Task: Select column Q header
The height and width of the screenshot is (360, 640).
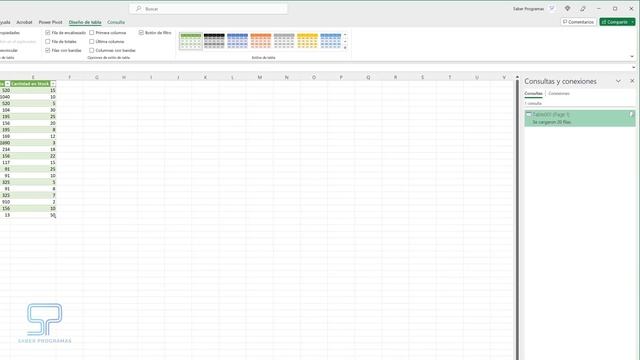Action: click(368, 77)
